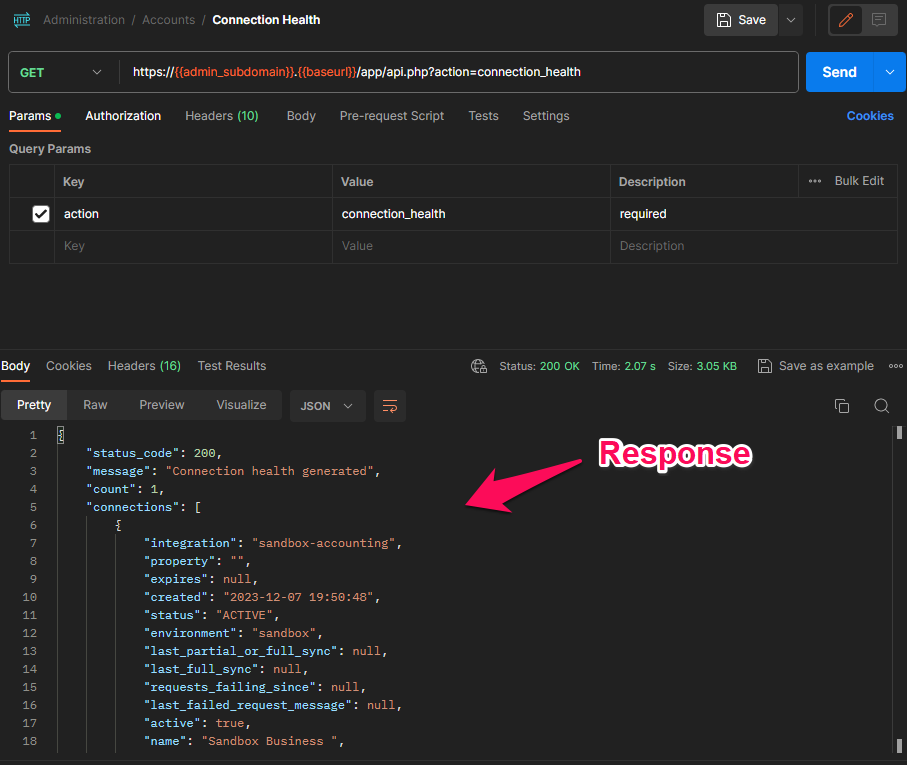Click the HTTP request type icon
Viewport: 907px width, 765px height.
[21, 20]
